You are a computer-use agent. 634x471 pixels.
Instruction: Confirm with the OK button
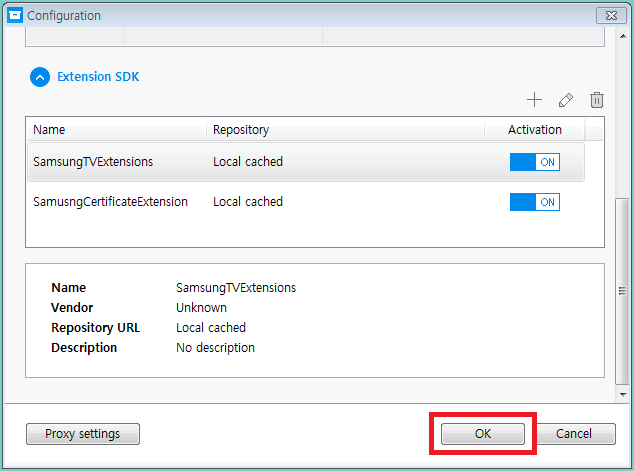(483, 434)
